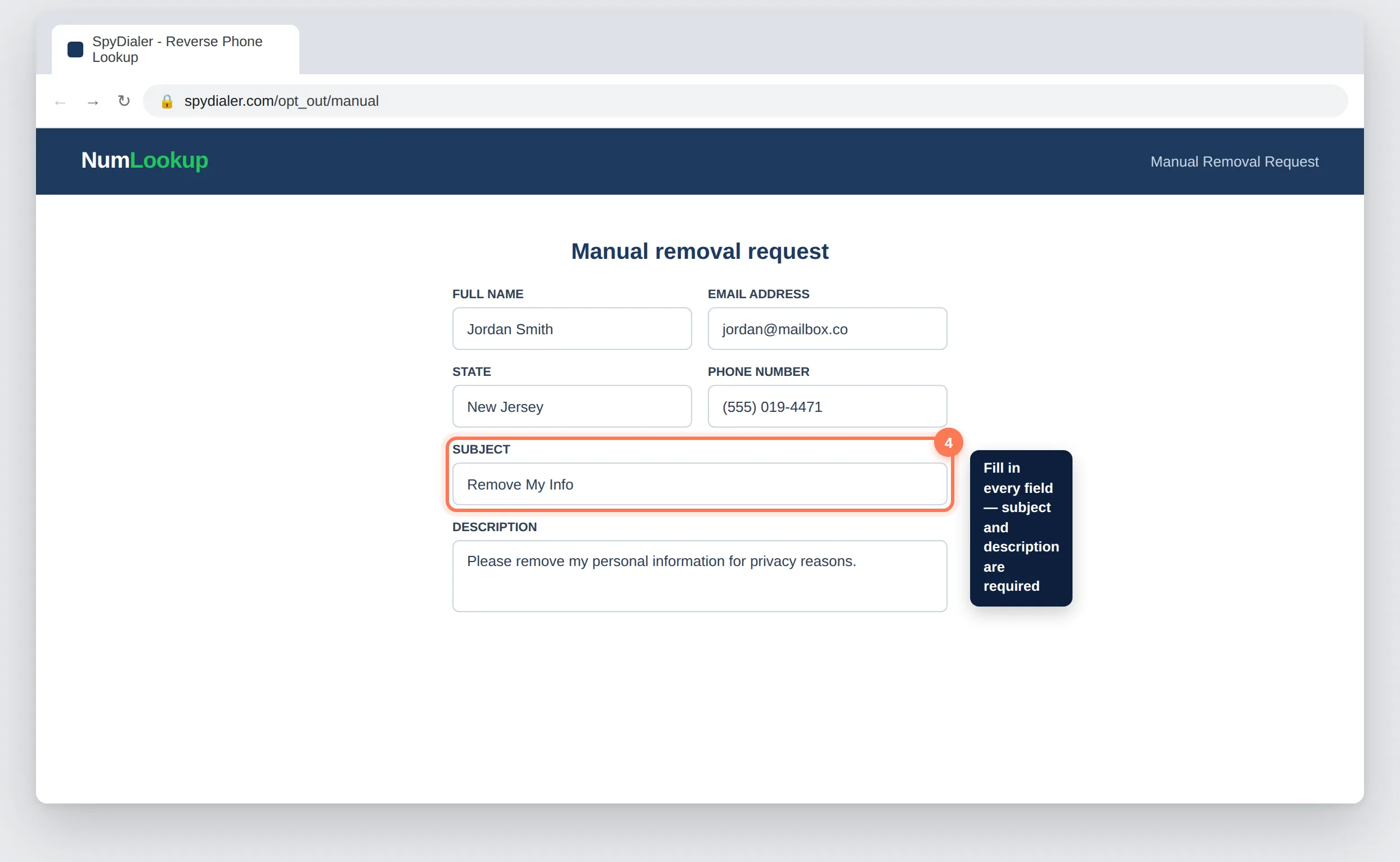Viewport: 1400px width, 862px height.
Task: Click the browser back arrow
Action: point(60,102)
